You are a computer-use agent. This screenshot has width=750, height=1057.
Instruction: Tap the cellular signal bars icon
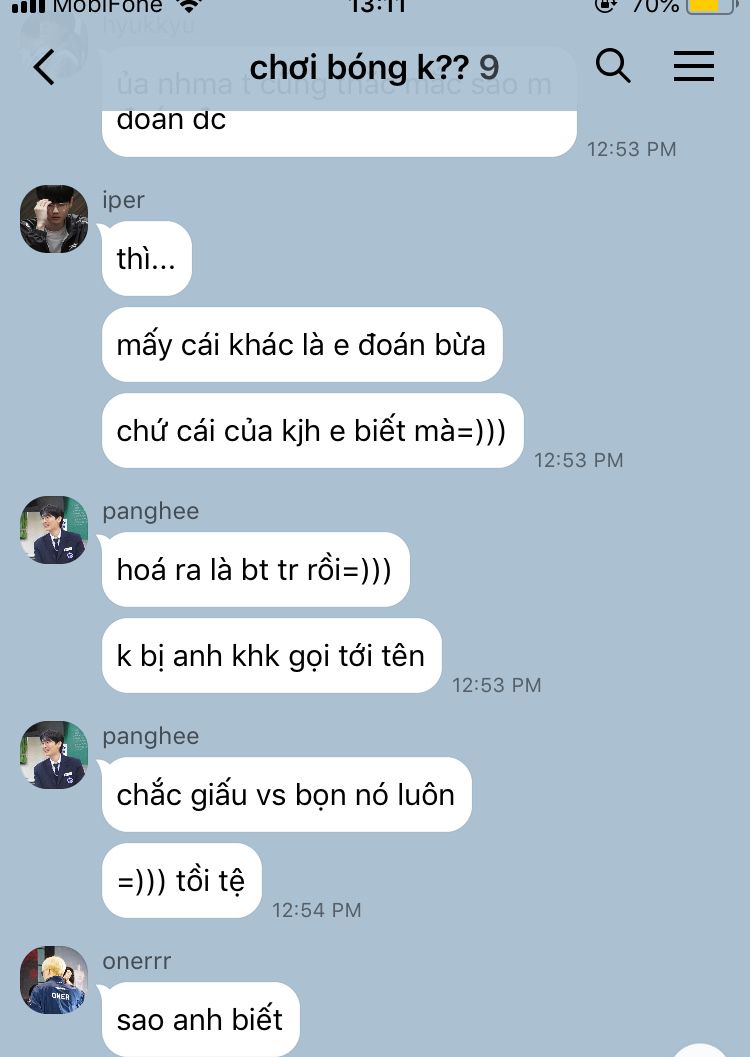[x=28, y=7]
